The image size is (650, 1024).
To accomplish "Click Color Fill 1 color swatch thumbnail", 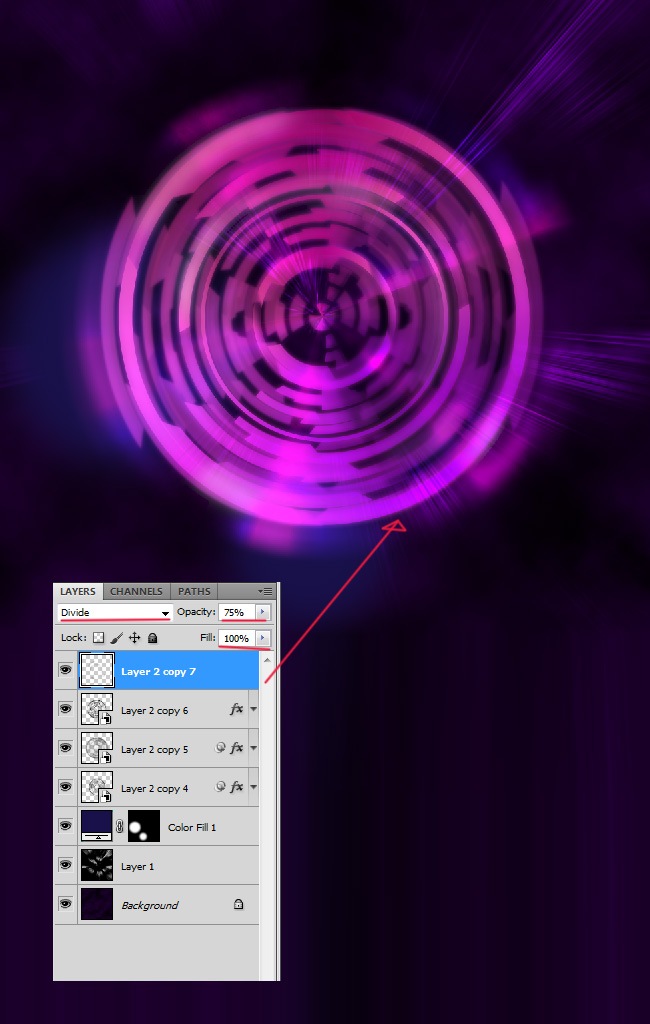I will tap(97, 825).
